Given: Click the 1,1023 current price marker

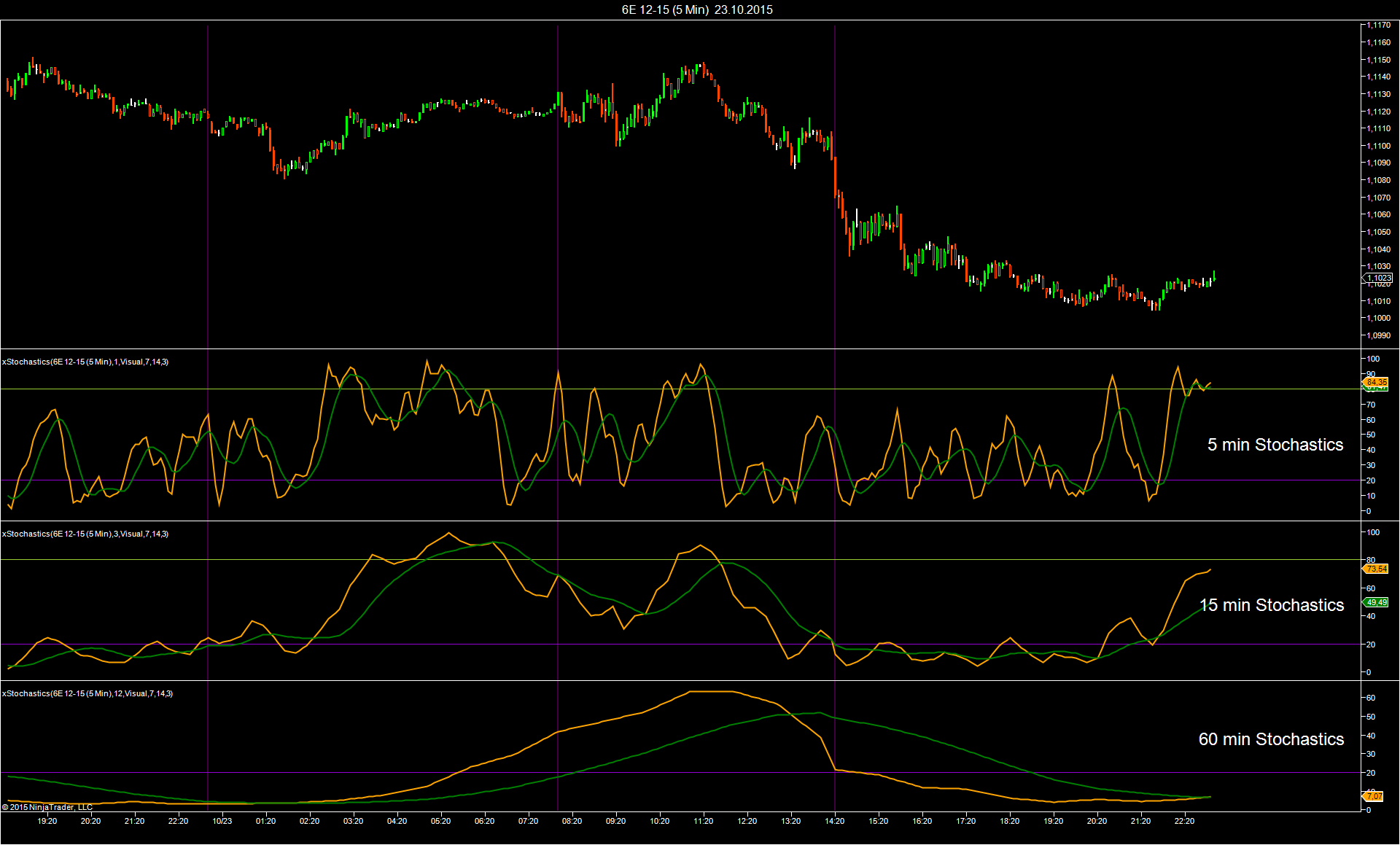Looking at the screenshot, I should coord(1378,278).
